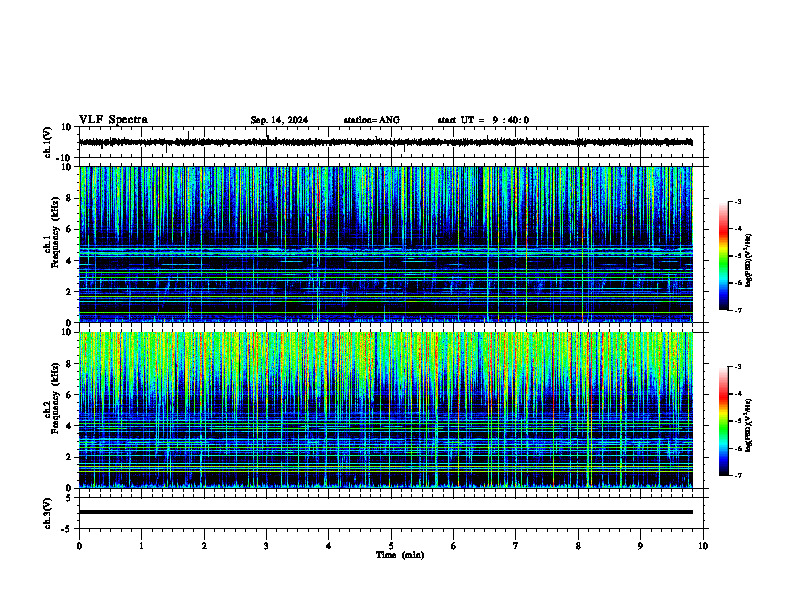Click the ch.2 frequency axis tick "4"
792x612 pixels.
(69, 426)
